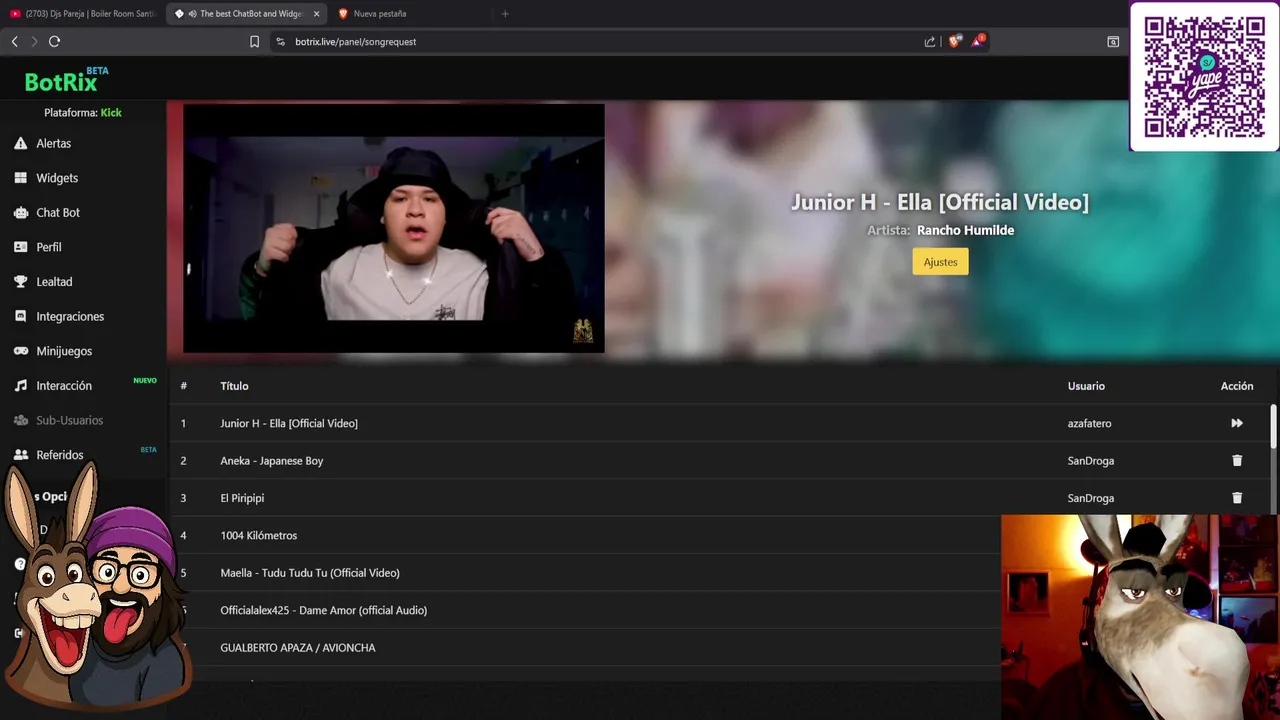Click the username azafatero
Viewport: 1280px width, 720px height.
click(x=1089, y=423)
